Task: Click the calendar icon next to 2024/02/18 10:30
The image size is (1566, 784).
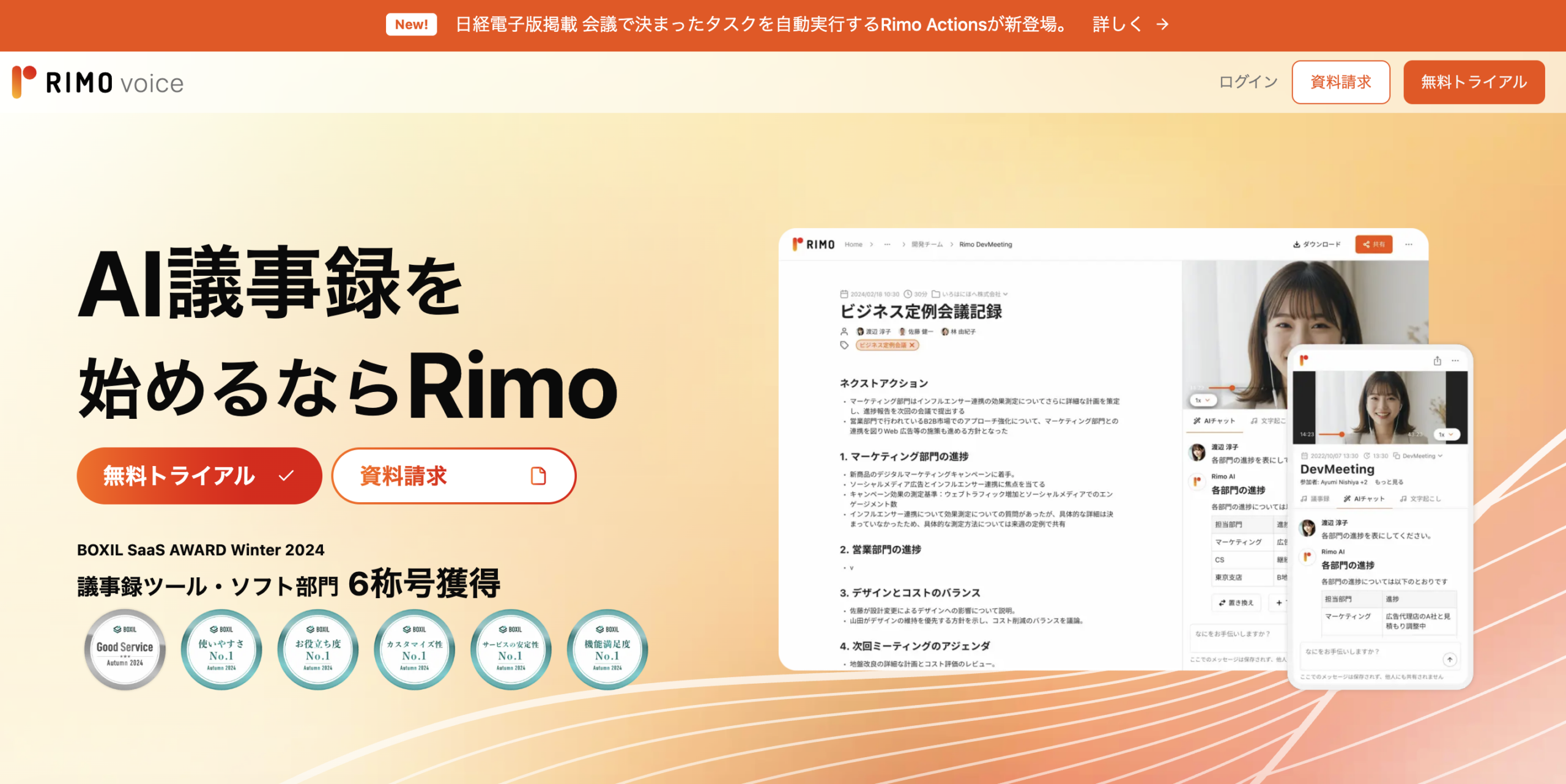Action: (844, 294)
